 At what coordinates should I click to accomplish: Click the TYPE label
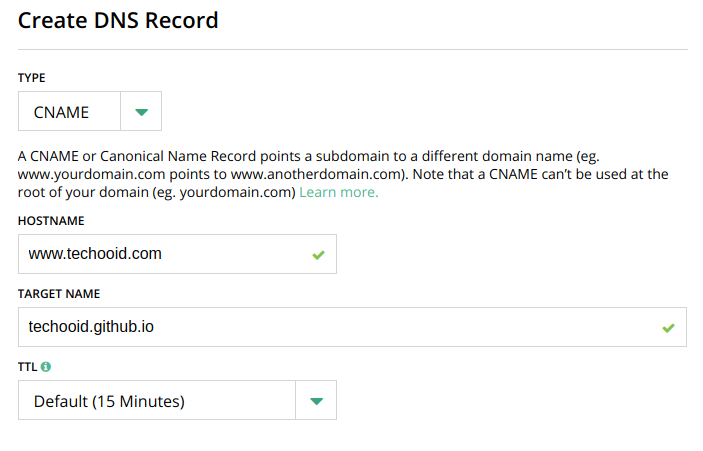32,78
